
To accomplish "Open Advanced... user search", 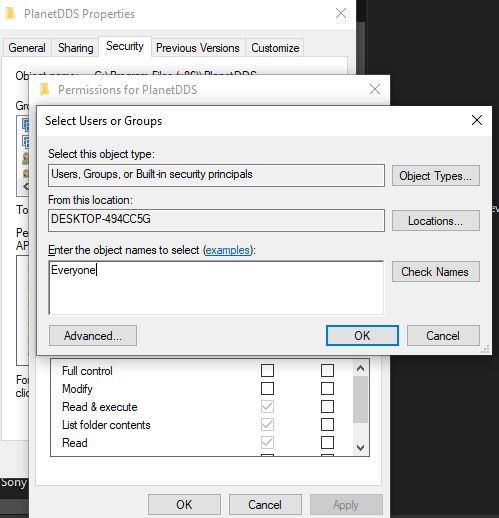I will (x=93, y=336).
